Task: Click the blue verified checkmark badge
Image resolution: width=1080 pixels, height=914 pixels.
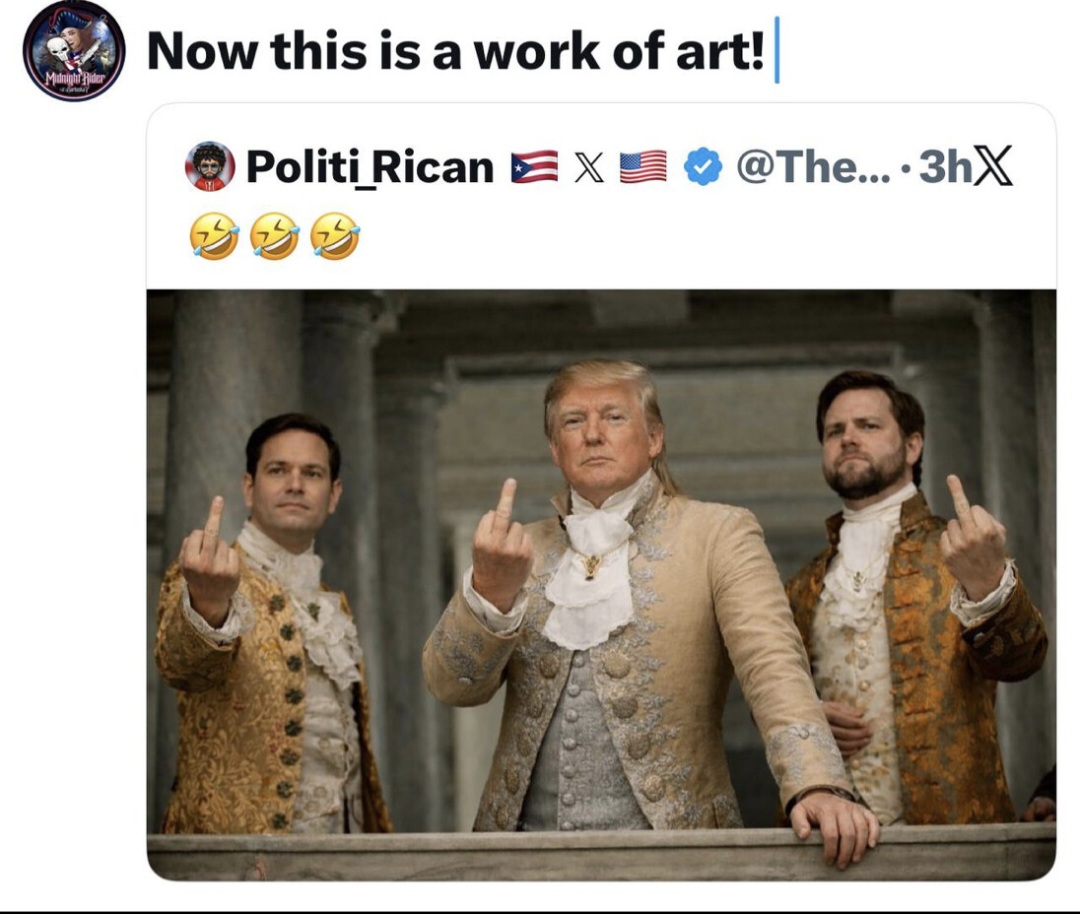Action: pos(703,167)
